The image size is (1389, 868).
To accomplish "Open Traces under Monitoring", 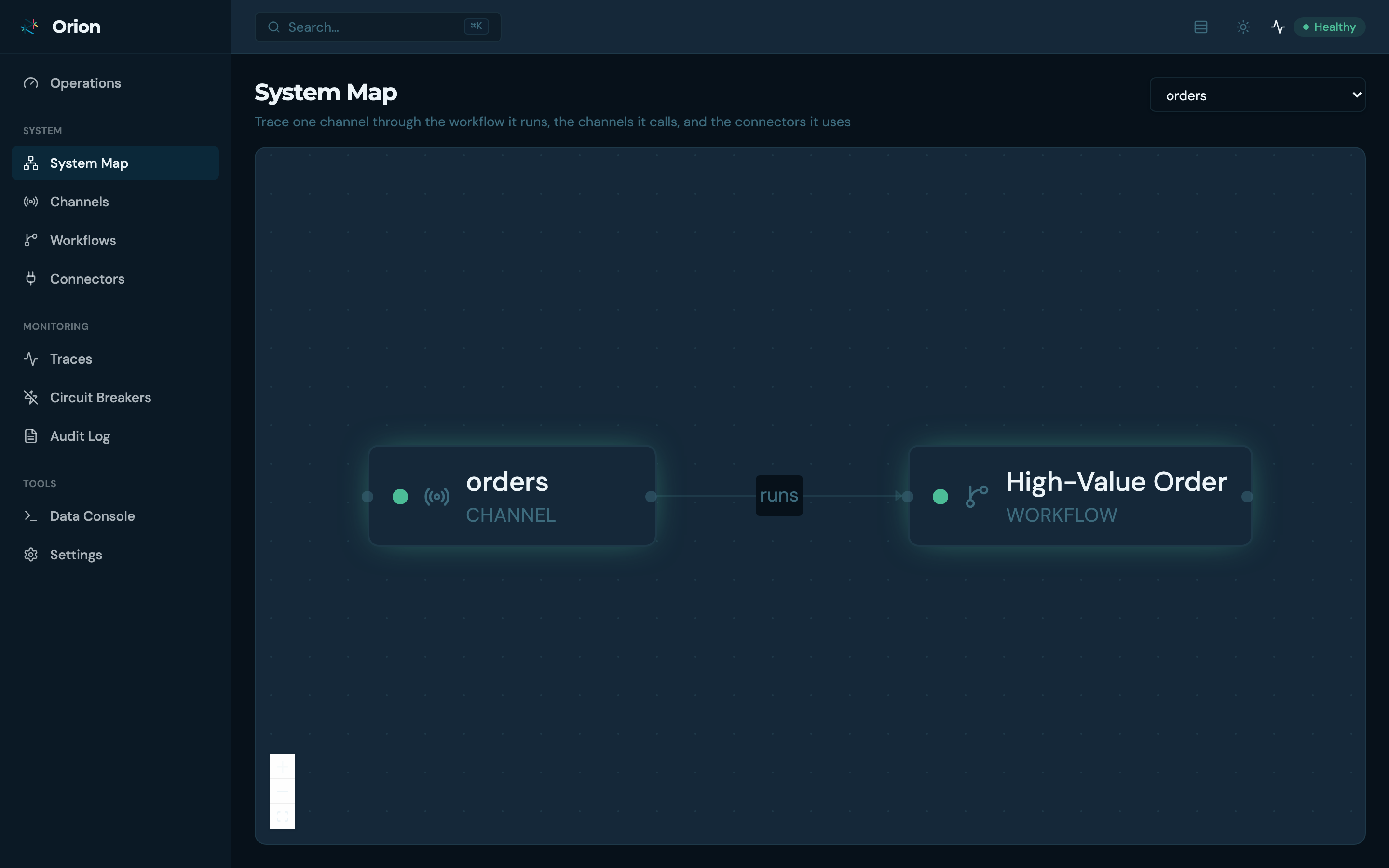I will 115,359.
